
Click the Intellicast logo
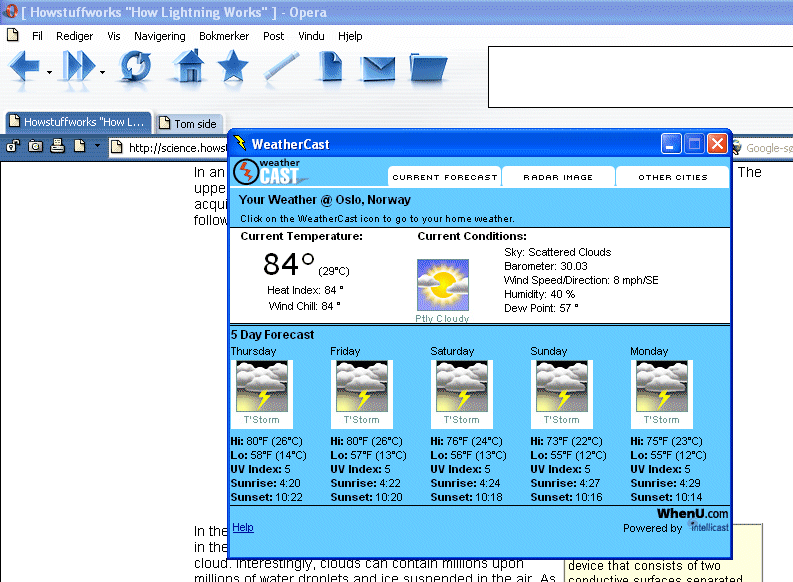(709, 527)
